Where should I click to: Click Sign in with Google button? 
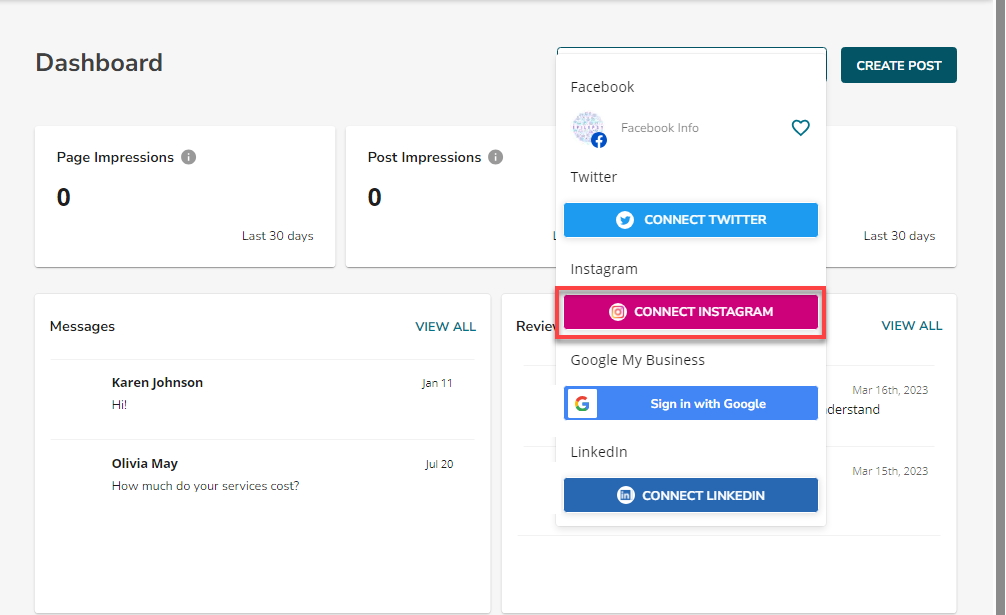click(x=691, y=403)
